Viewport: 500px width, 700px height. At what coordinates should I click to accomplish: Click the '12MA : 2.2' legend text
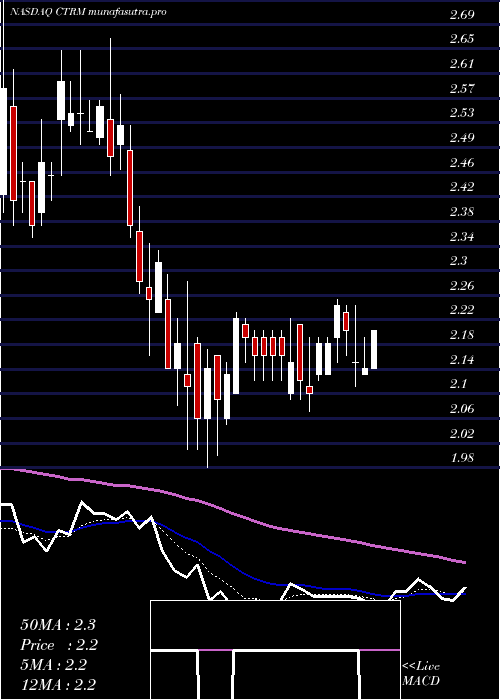pos(58,685)
